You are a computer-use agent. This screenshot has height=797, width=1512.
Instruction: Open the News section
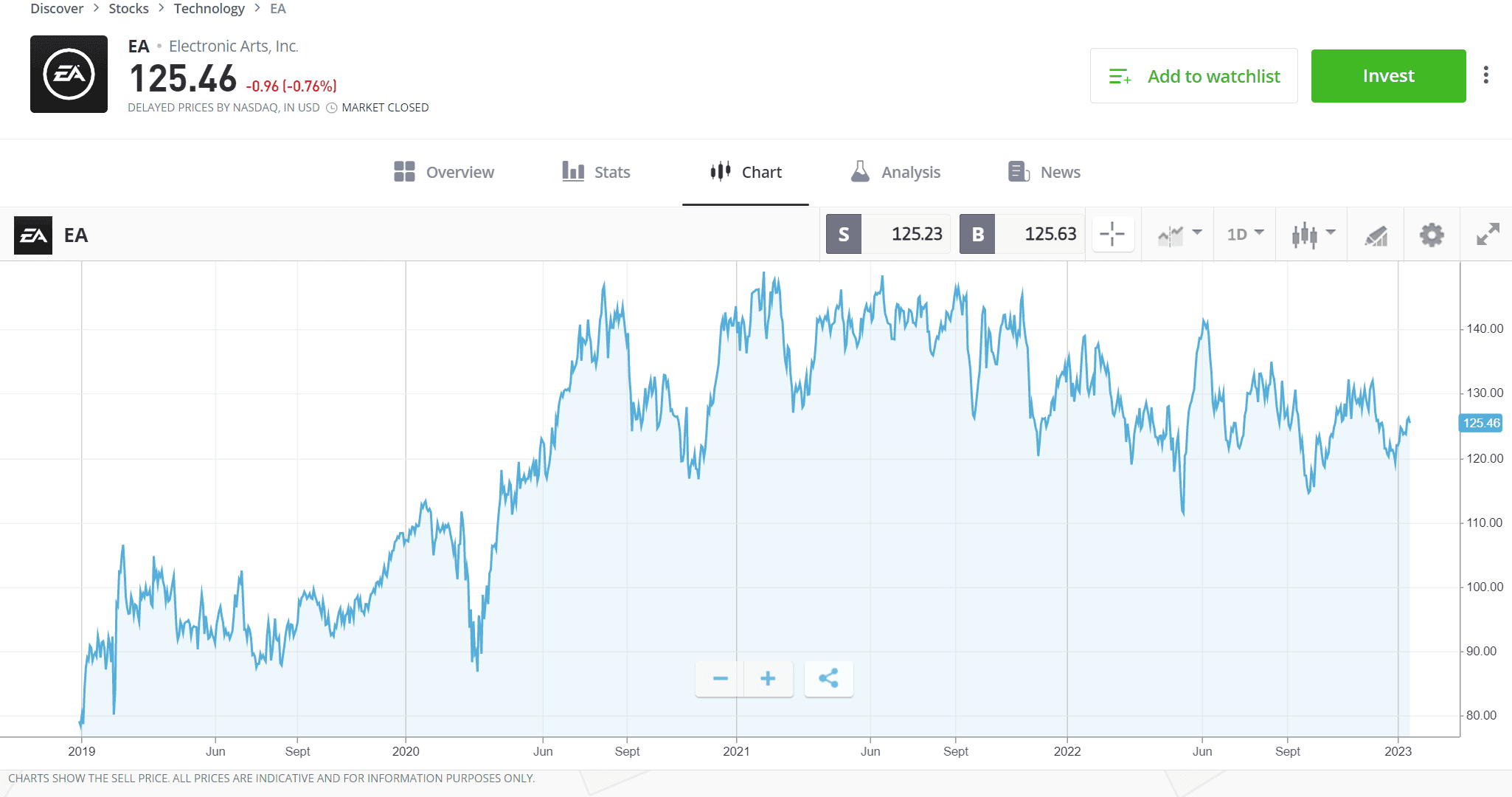pos(1043,172)
